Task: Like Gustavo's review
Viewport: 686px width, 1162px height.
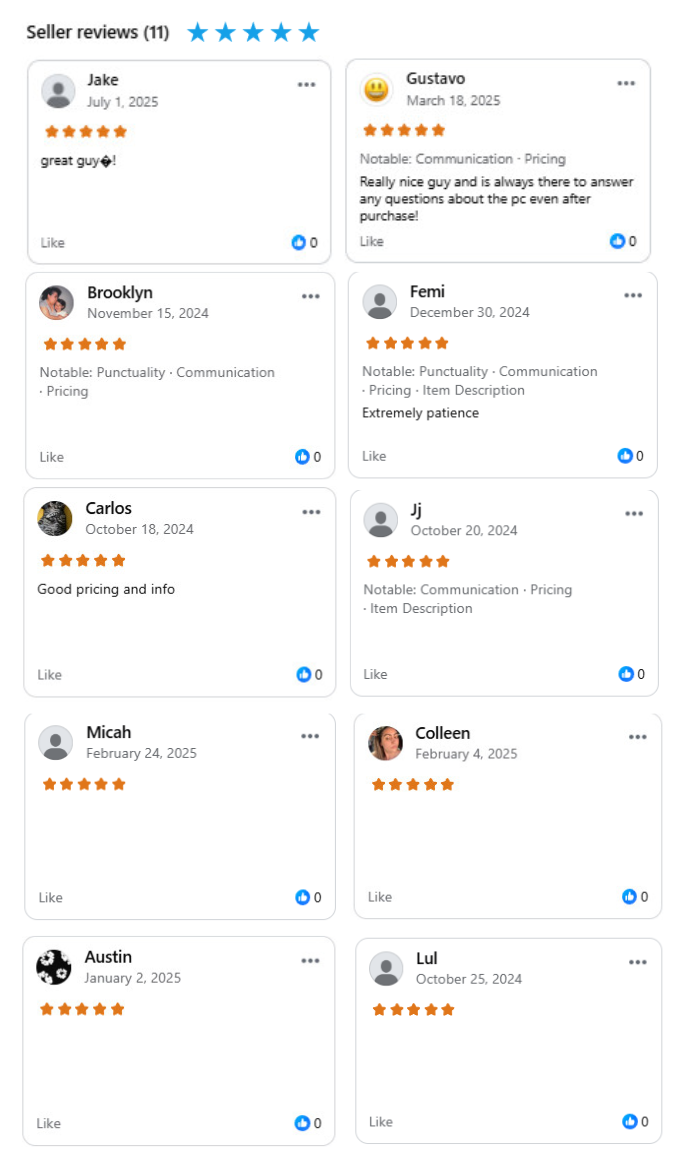Action: coord(372,241)
